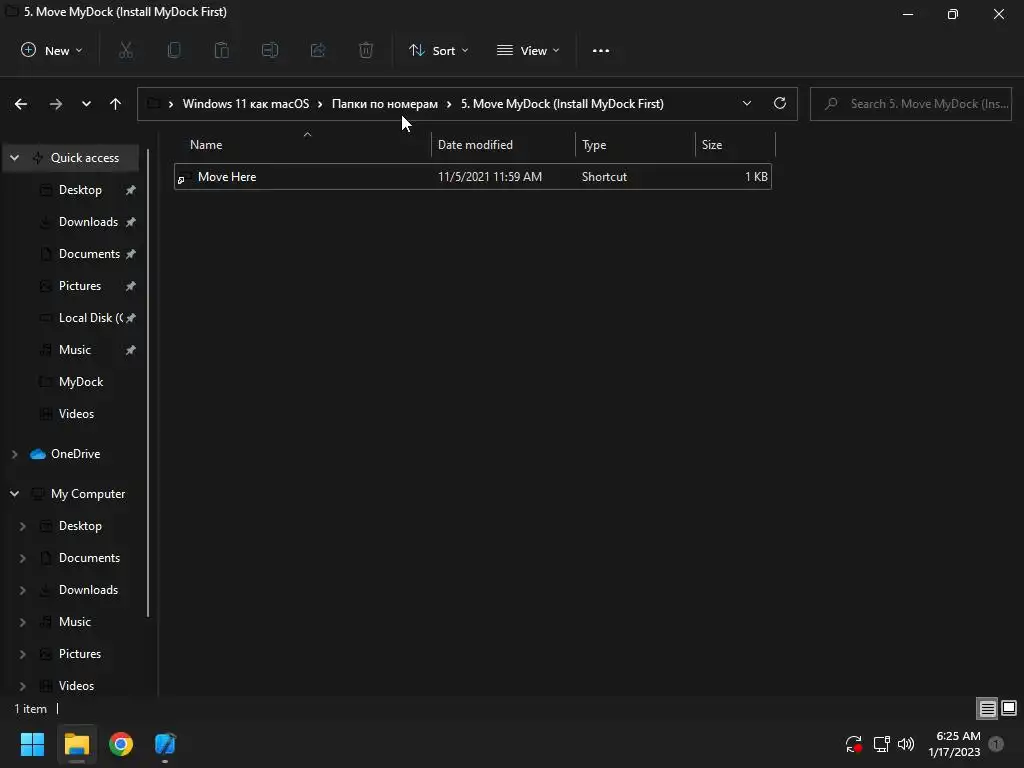
Task: Open My Computer in sidebar
Action: [x=88, y=494]
